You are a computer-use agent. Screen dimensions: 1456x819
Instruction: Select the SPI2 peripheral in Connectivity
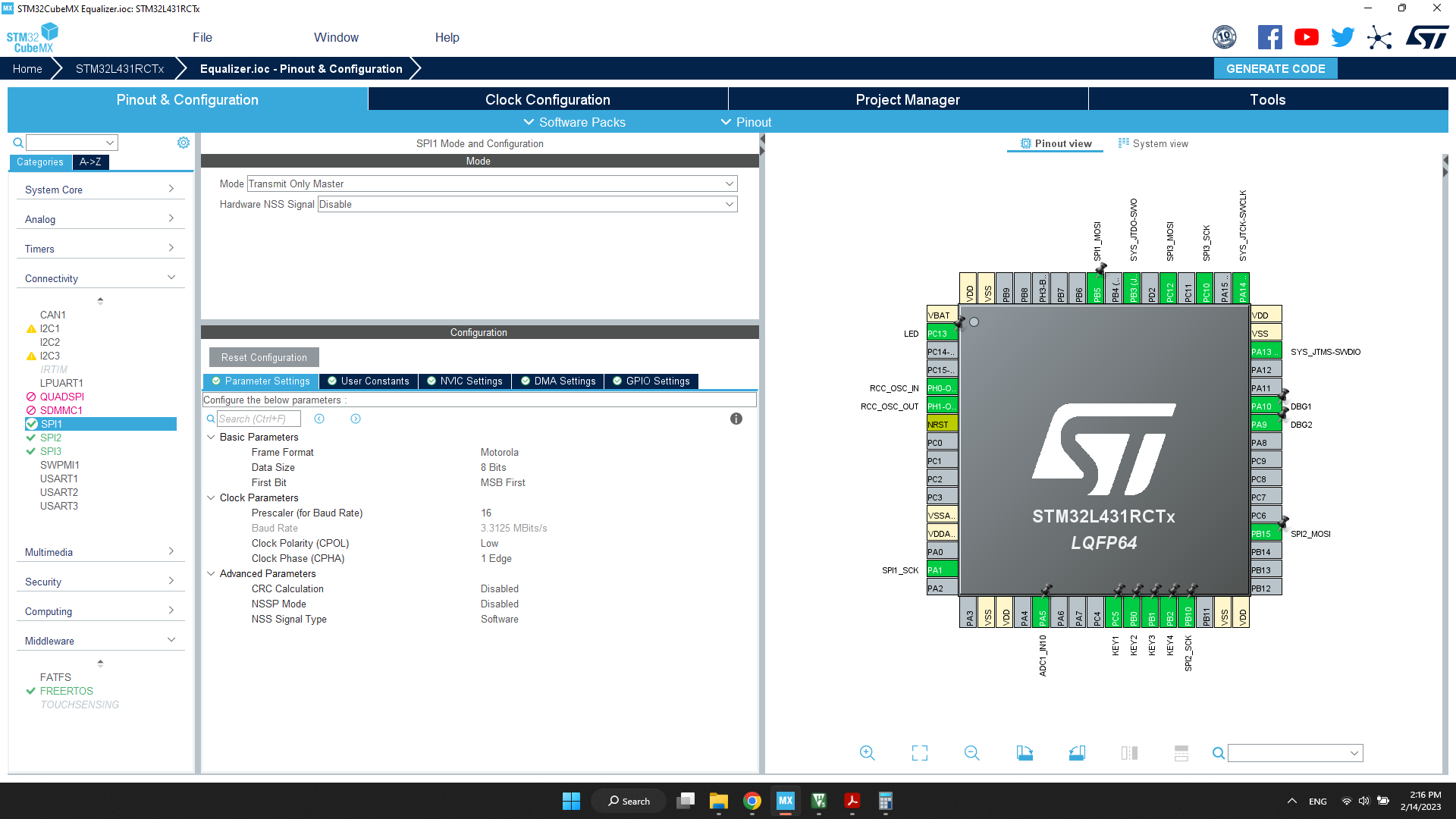pos(51,438)
